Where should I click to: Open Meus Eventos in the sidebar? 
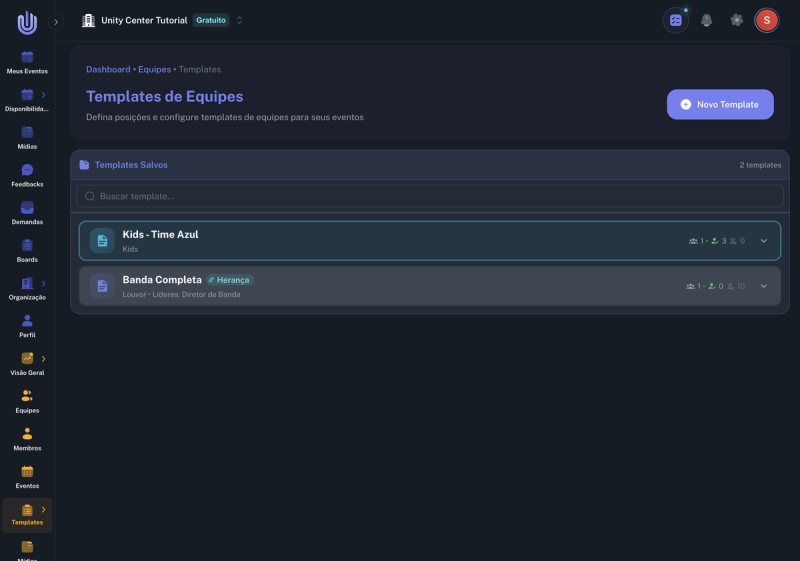27,63
